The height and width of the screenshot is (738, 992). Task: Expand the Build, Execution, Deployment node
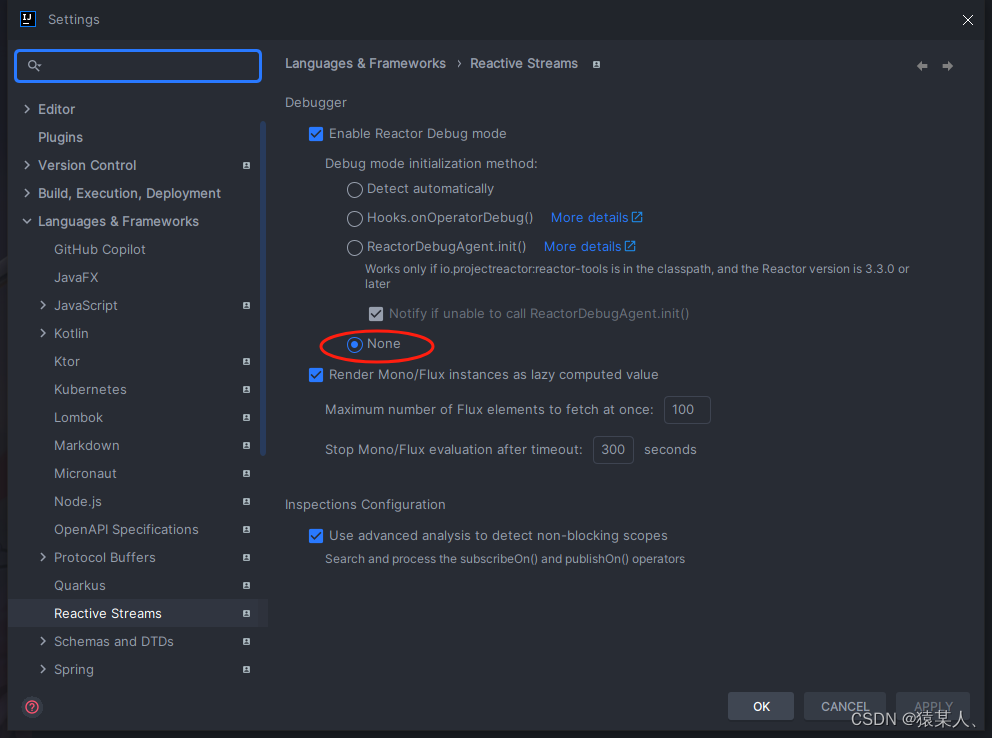27,193
